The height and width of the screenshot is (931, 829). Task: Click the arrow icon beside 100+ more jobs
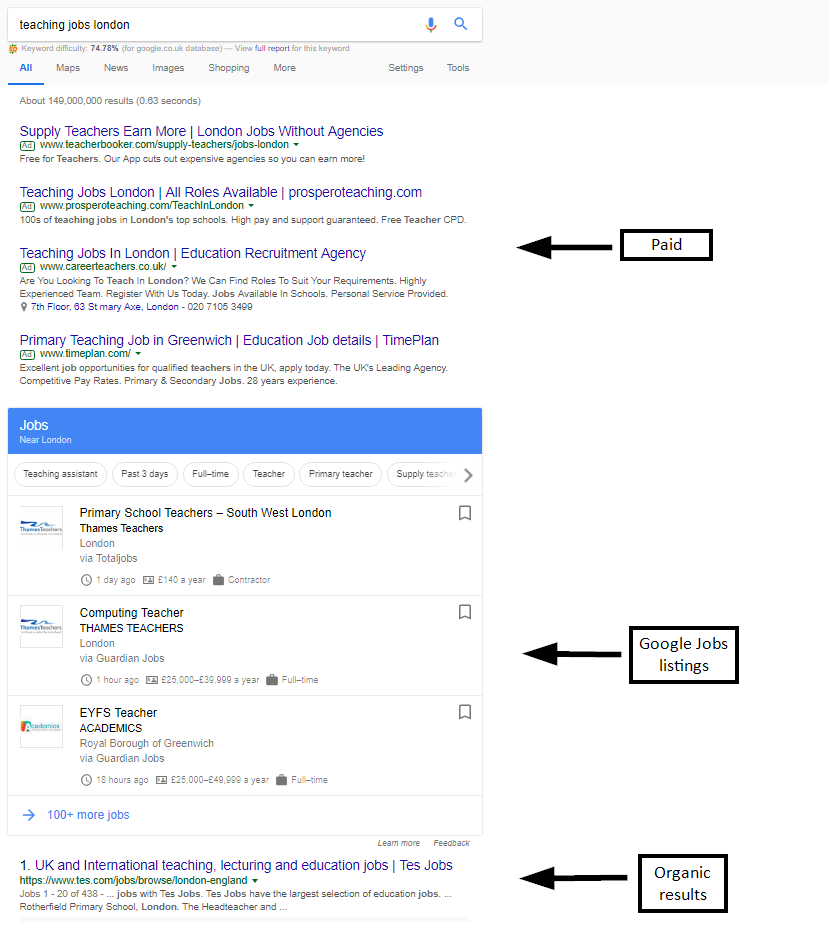pos(29,815)
